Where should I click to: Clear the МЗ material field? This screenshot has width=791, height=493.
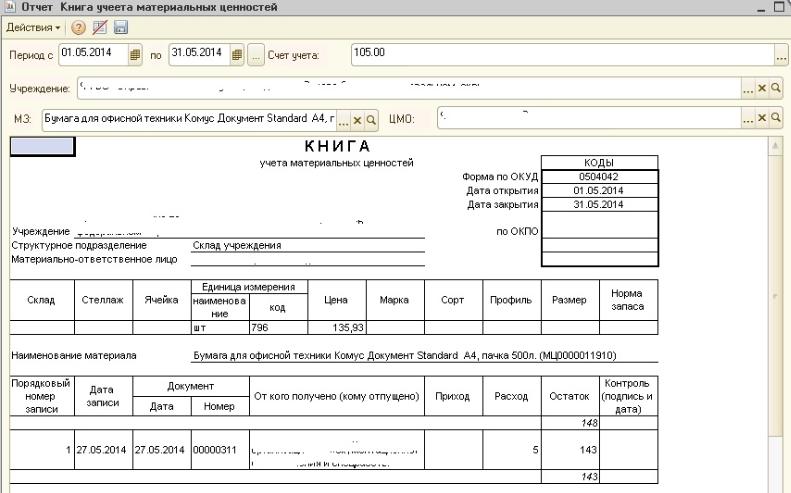click(357, 120)
